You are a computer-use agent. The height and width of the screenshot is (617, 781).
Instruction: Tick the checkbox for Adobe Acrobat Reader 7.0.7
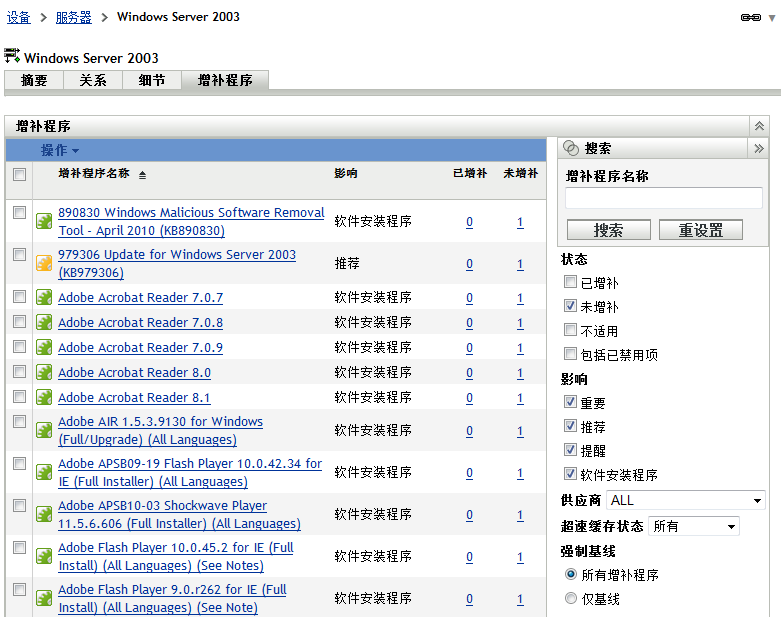point(19,297)
